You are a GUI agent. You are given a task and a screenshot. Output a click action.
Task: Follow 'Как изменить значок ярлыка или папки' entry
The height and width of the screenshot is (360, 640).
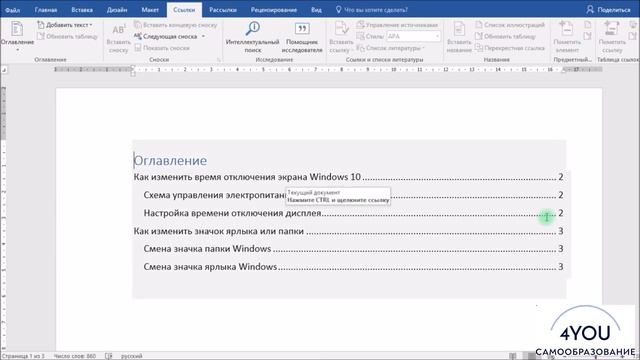(349, 231)
